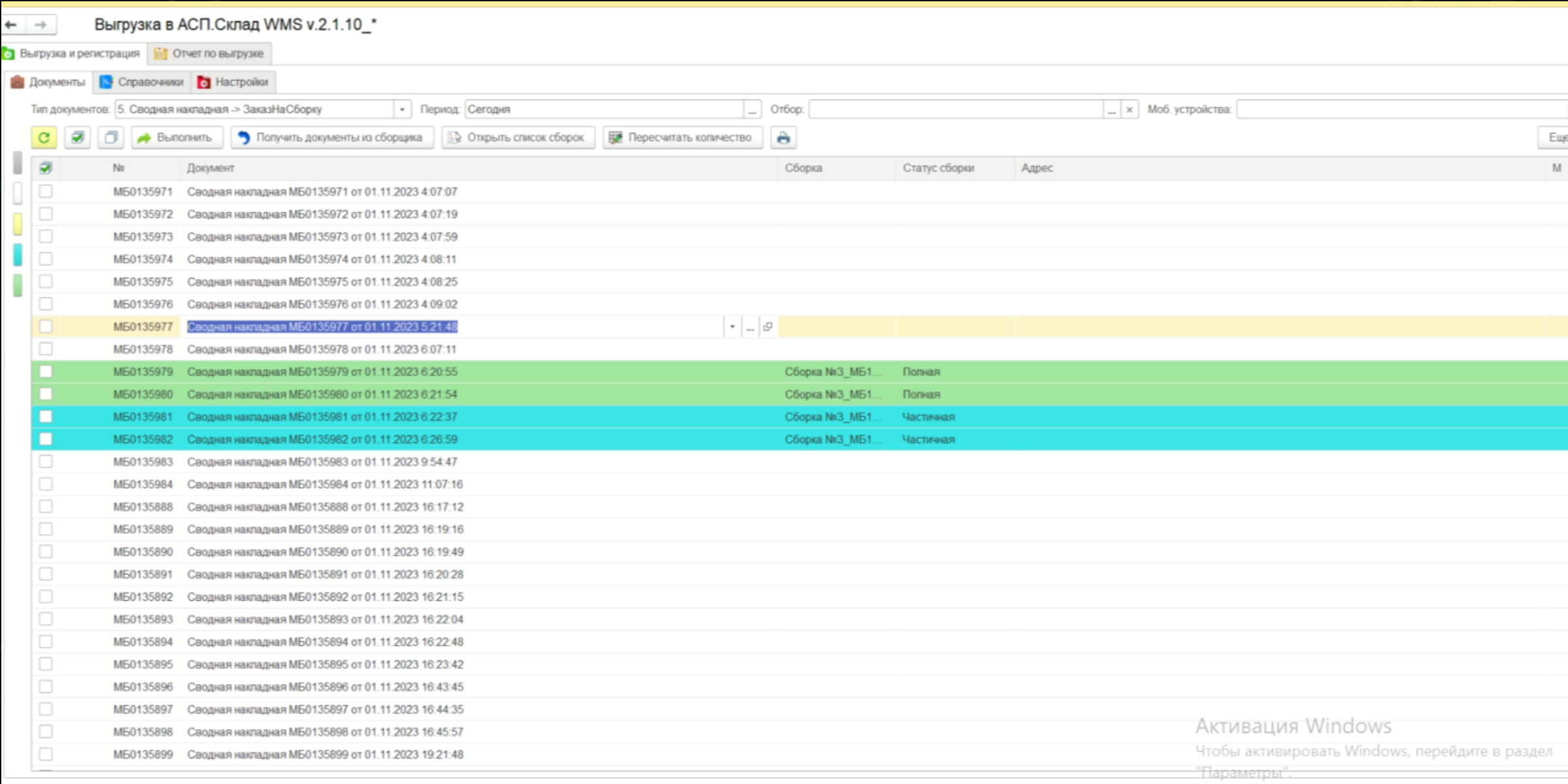Expand the Тип документов dropdown
Image resolution: width=1568 pixels, height=784 pixels.
[402, 109]
